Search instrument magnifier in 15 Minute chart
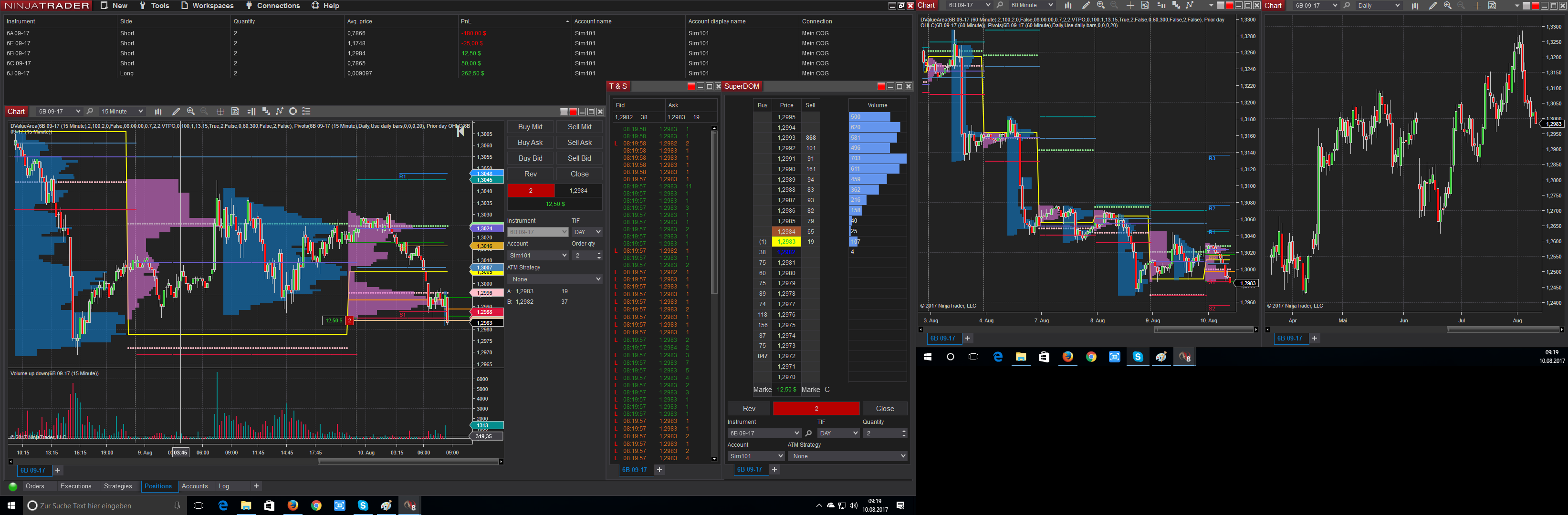Viewport: 1568px width, 515px height. pos(90,111)
